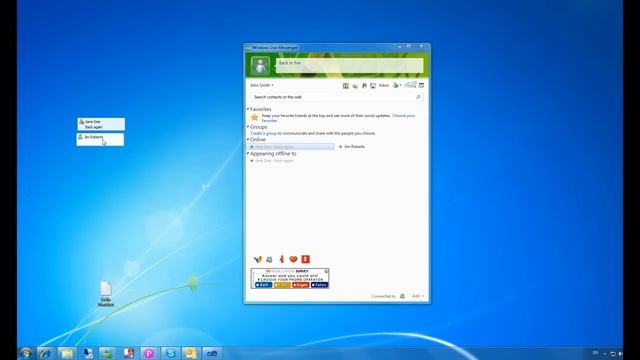Screen dimensions: 640x360
Task: Click the magnifier search icon
Action: (418, 97)
